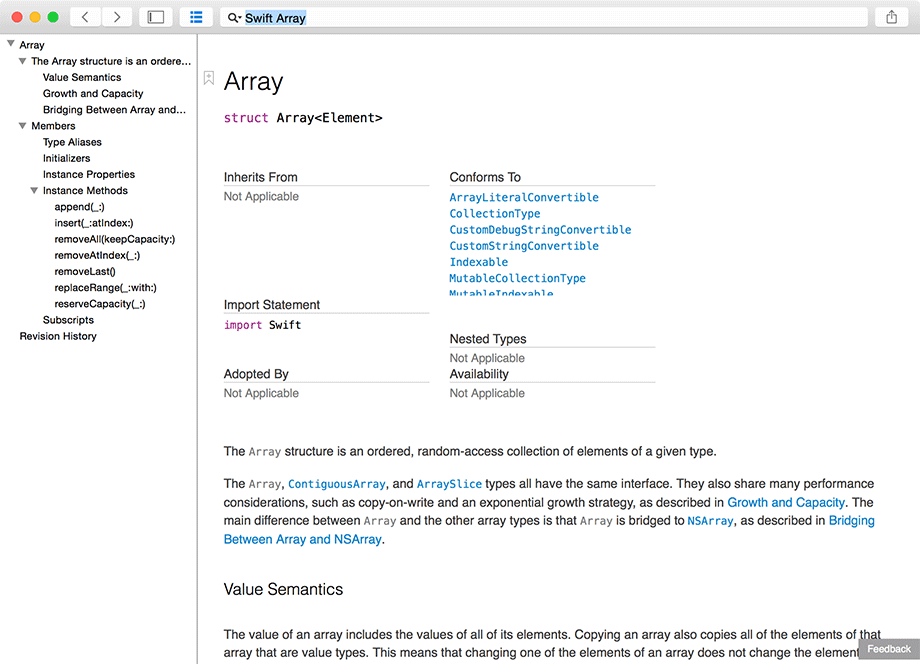
Task: Click the Import Statement heading
Action: (272, 305)
